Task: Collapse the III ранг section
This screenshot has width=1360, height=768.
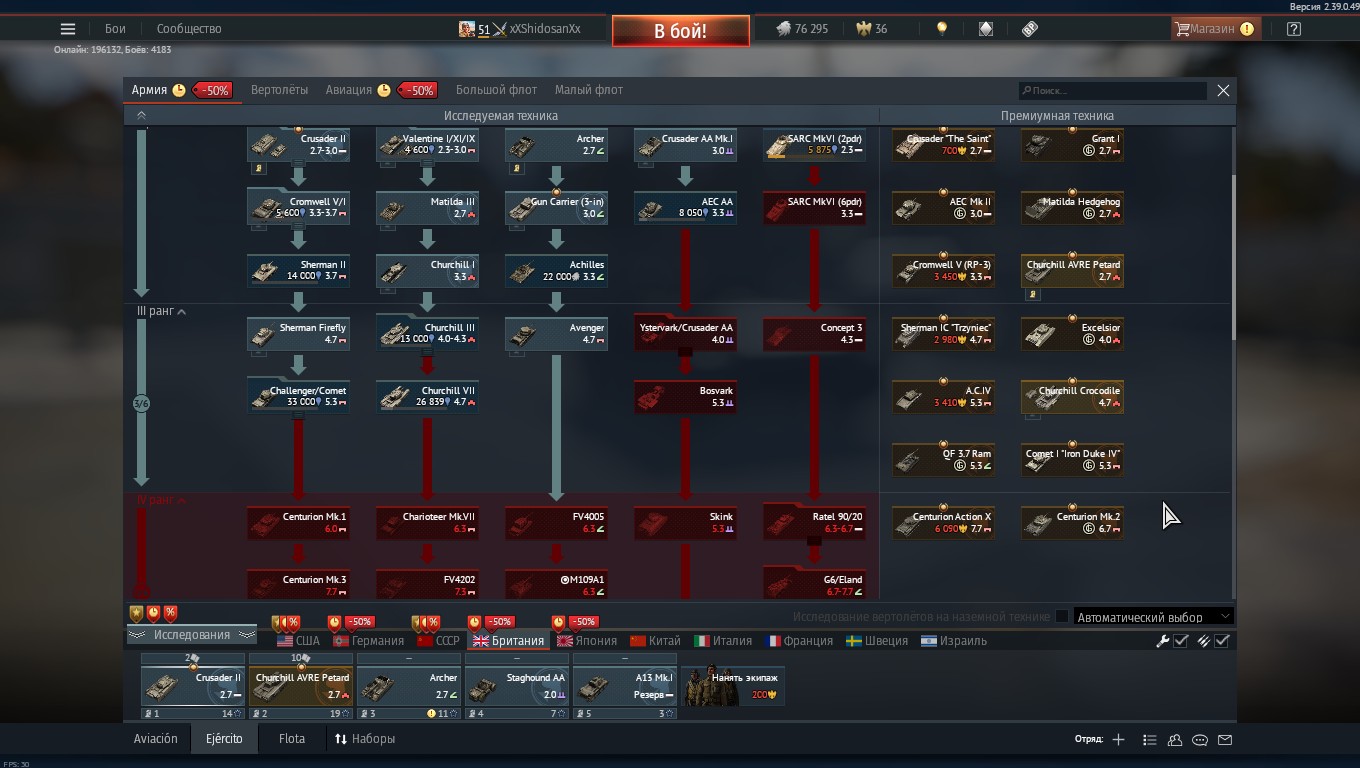Action: (x=160, y=311)
